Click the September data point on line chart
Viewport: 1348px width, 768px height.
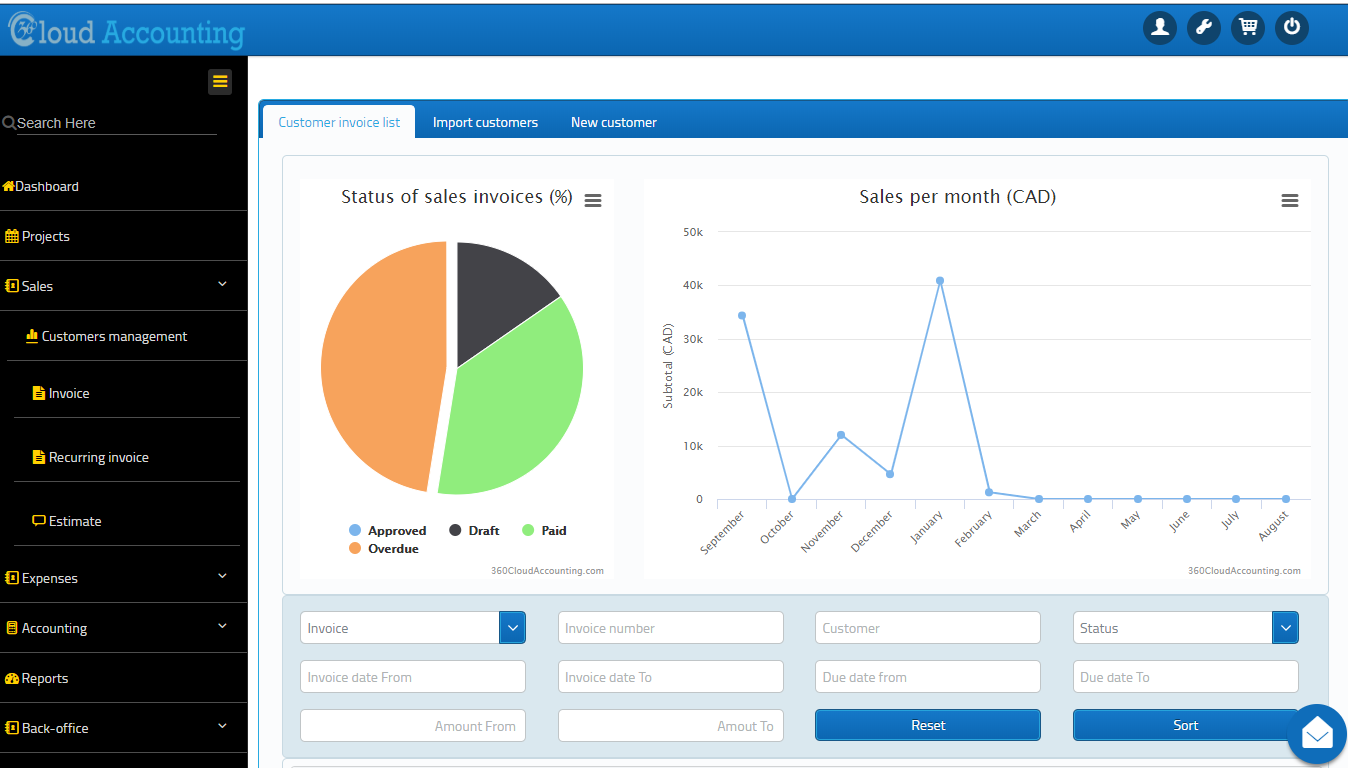click(x=742, y=315)
